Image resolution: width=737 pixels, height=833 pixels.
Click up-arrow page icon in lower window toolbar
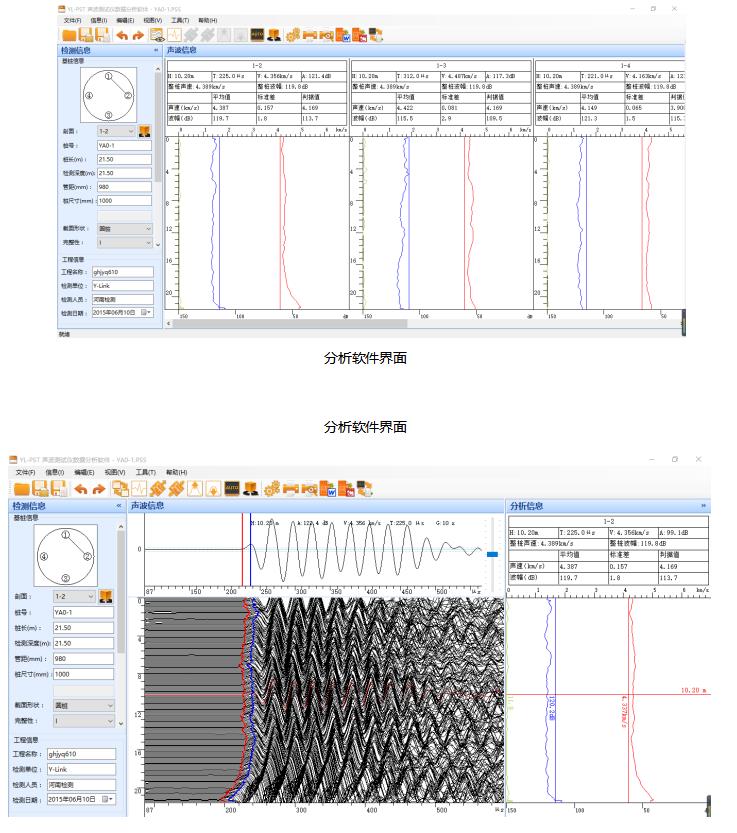pyautogui.click(x=195, y=488)
